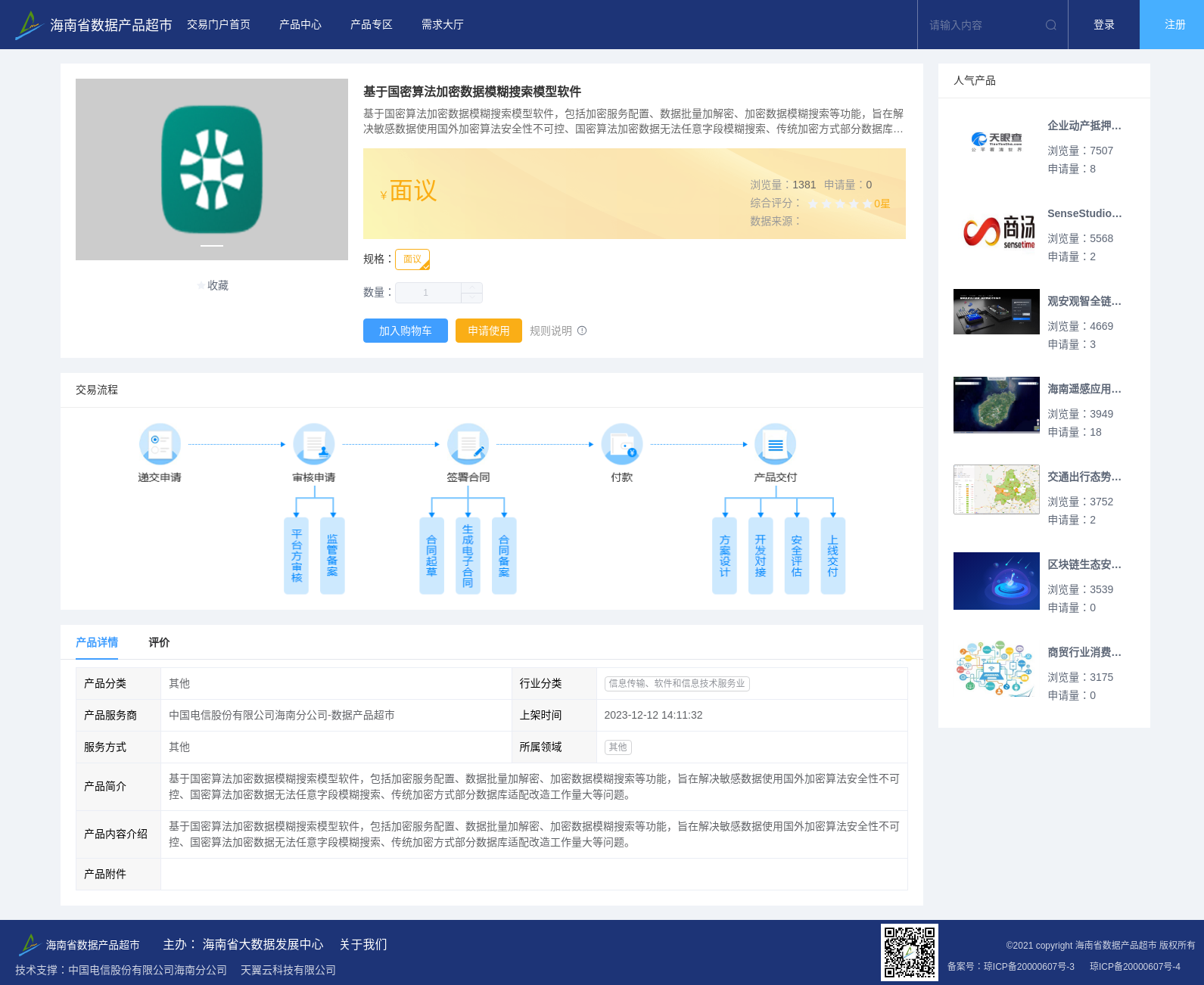
Task: Click the 上线交付 sub-step box
Action: 833,556
